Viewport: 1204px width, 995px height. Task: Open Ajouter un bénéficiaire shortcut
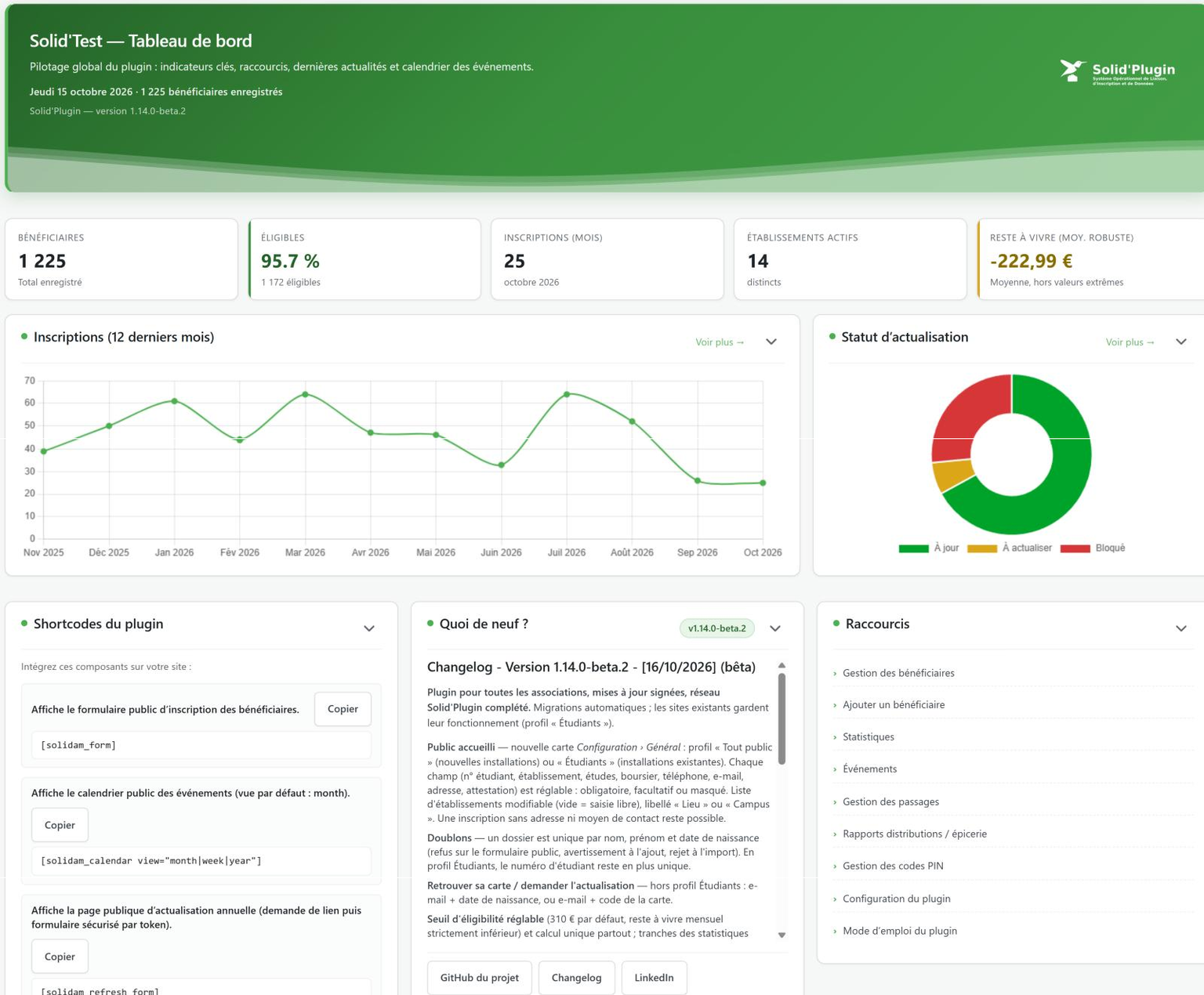pos(894,705)
